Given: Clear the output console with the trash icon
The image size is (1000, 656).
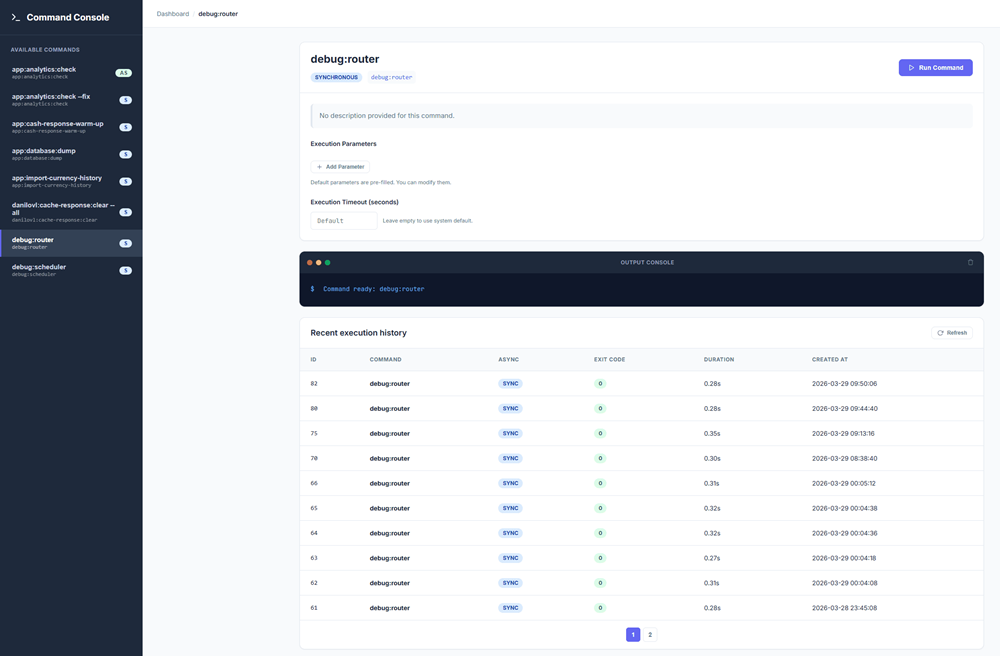Looking at the screenshot, I should click(970, 262).
